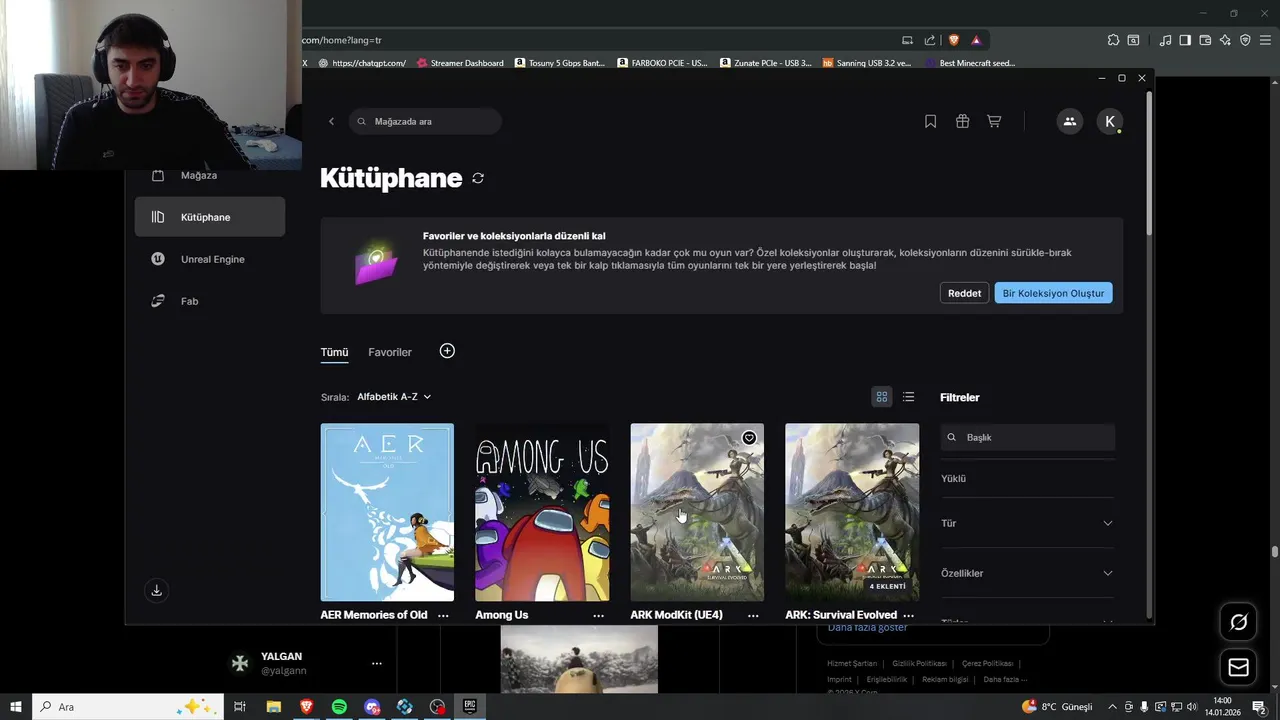The width and height of the screenshot is (1280, 720).
Task: Open the Windows Start menu
Action: coord(16,707)
